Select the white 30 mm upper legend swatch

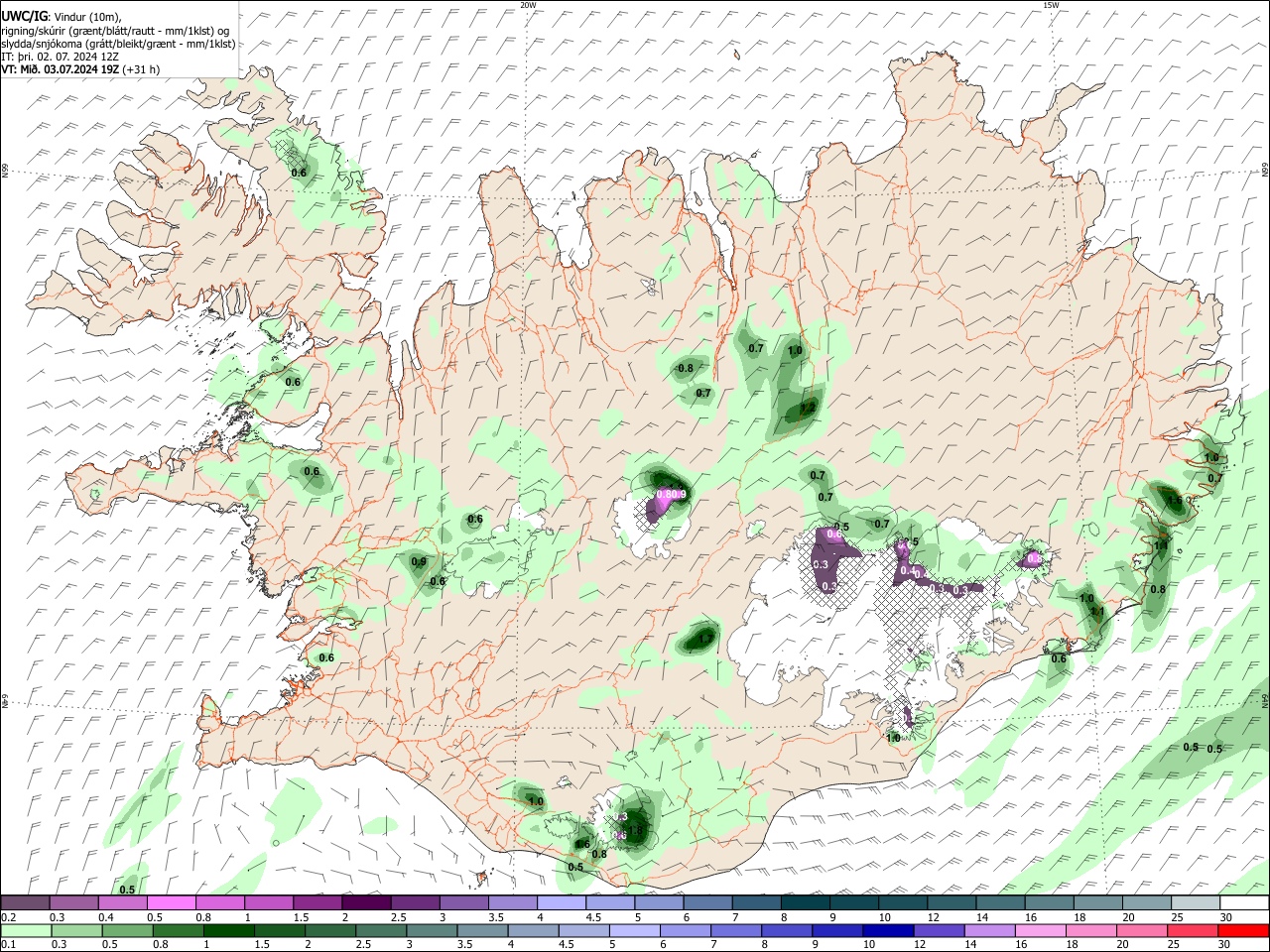pos(1243,903)
